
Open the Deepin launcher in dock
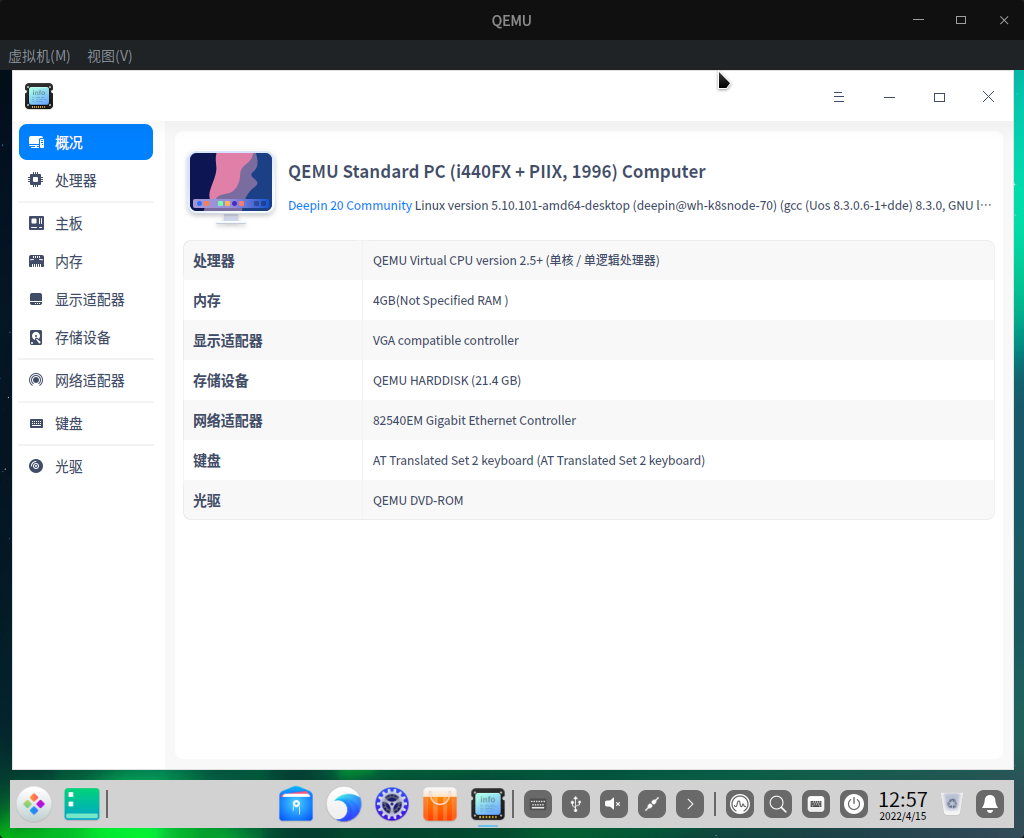(x=34, y=803)
